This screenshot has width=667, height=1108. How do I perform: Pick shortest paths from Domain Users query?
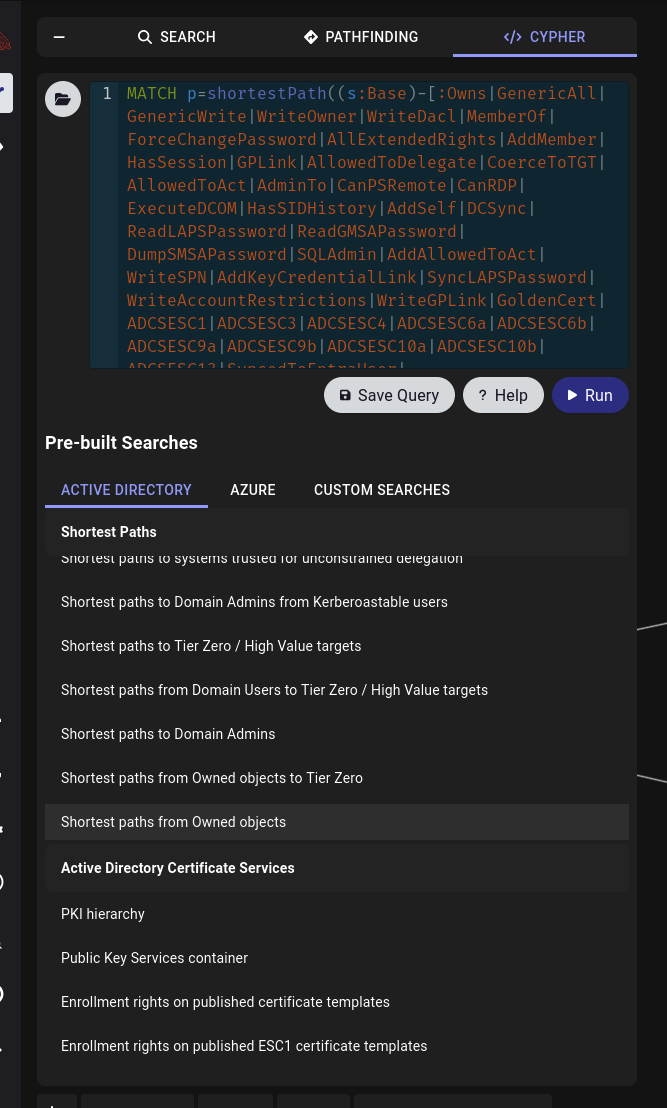click(x=274, y=690)
